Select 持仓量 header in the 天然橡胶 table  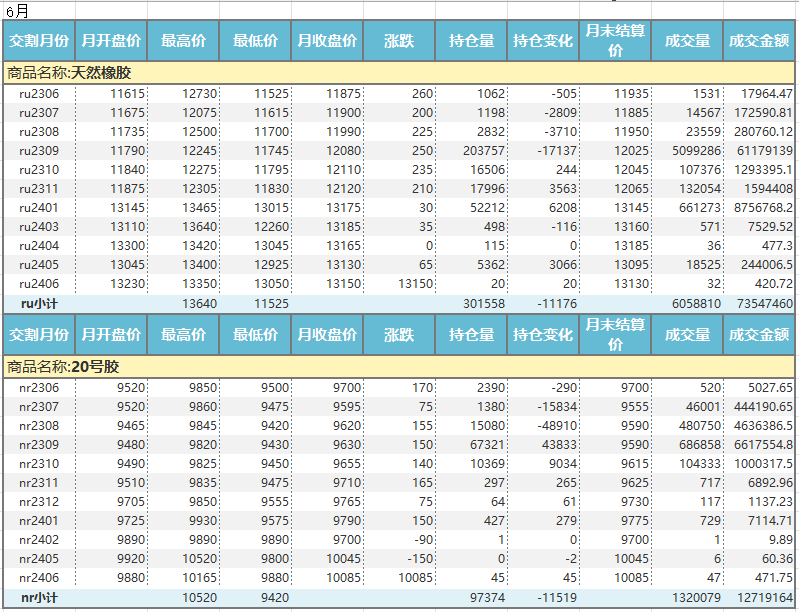pos(471,41)
